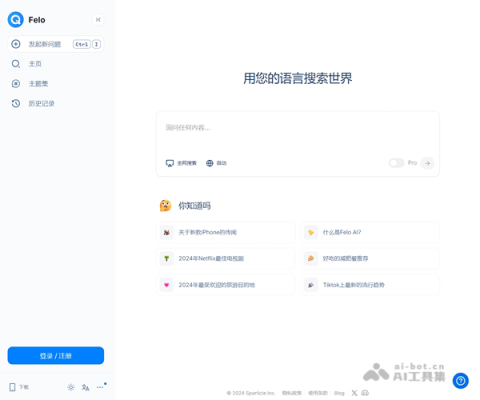Image resolution: width=480 pixels, height=400 pixels.
Task: Open the three-dots more menu
Action: pos(100,387)
